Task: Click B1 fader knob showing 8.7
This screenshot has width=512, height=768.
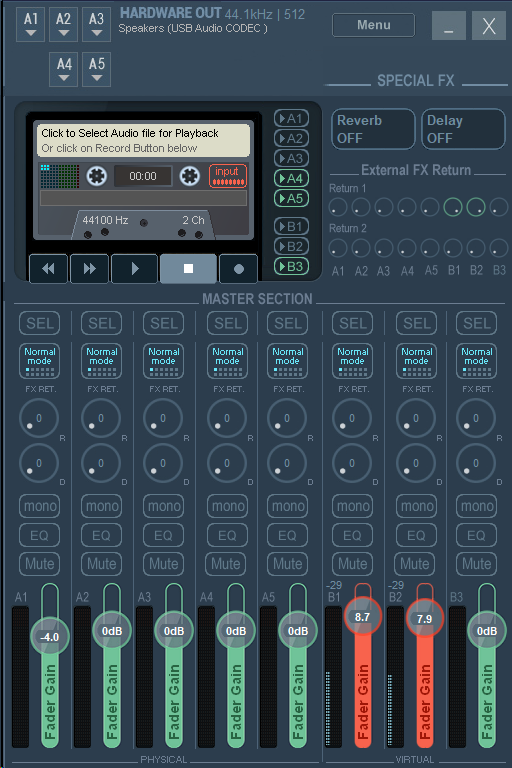Action: (x=363, y=617)
